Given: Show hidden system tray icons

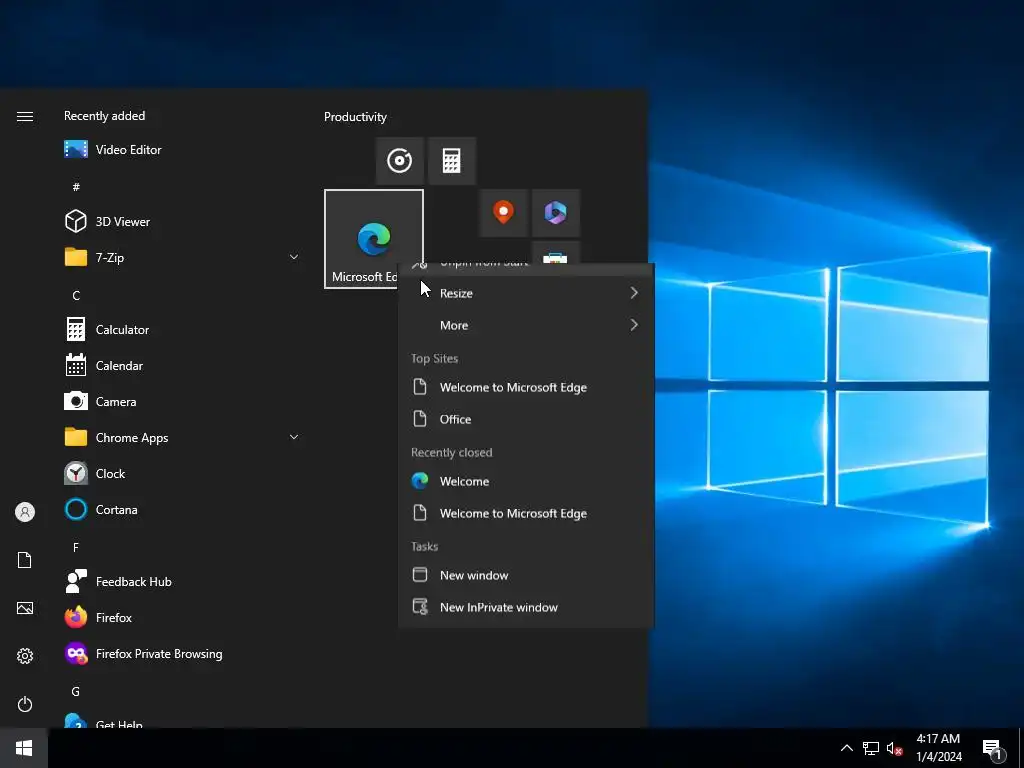Looking at the screenshot, I should (846, 748).
